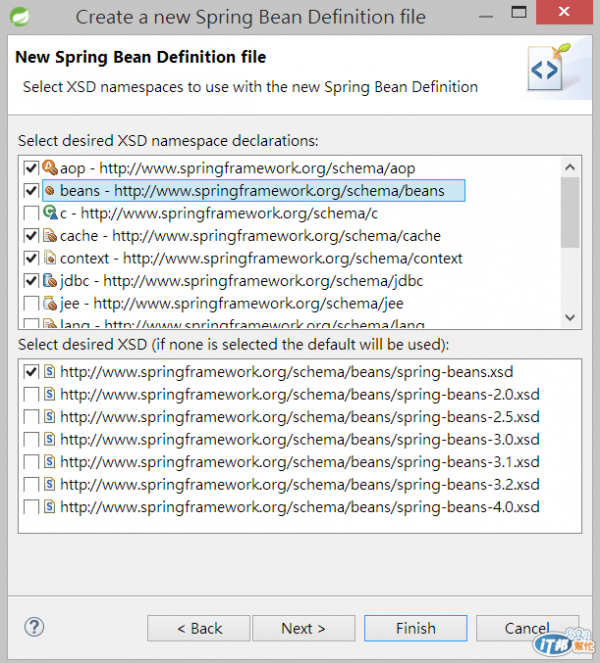The width and height of the screenshot is (600, 663).
Task: Click the c namespace icon
Action: 50,213
